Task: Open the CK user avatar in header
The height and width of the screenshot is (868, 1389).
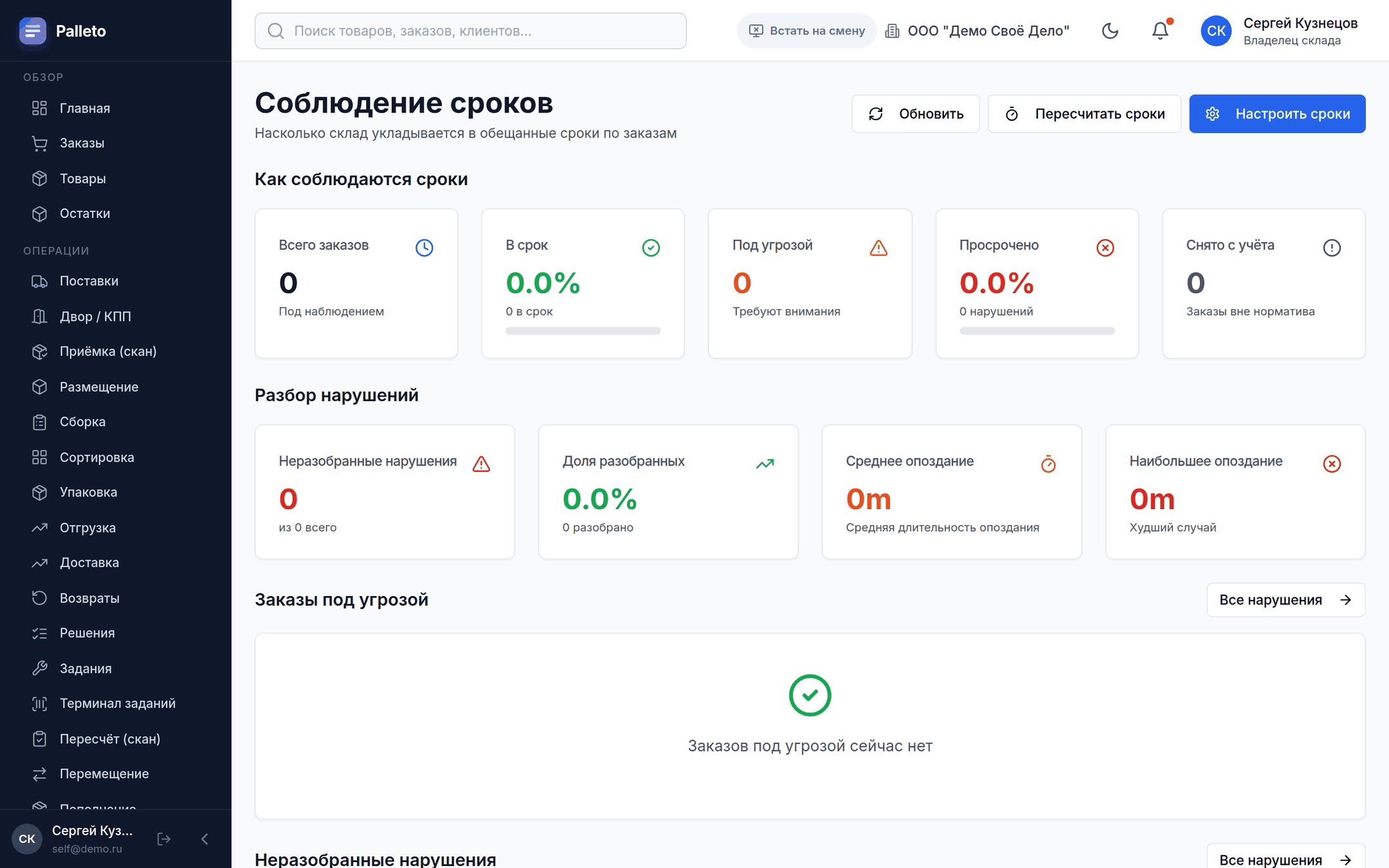Action: click(x=1216, y=31)
